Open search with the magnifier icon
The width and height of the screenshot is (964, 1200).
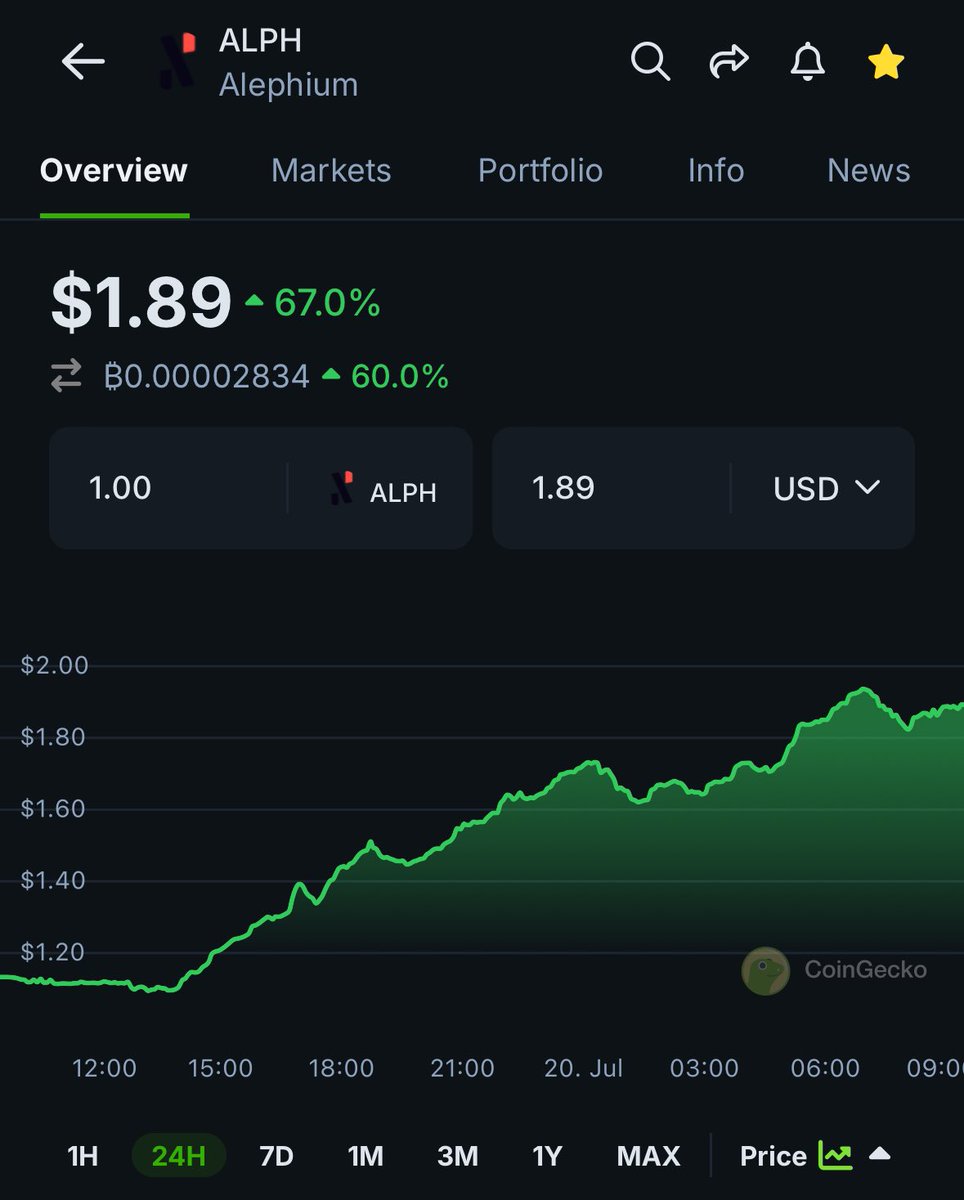(x=650, y=62)
